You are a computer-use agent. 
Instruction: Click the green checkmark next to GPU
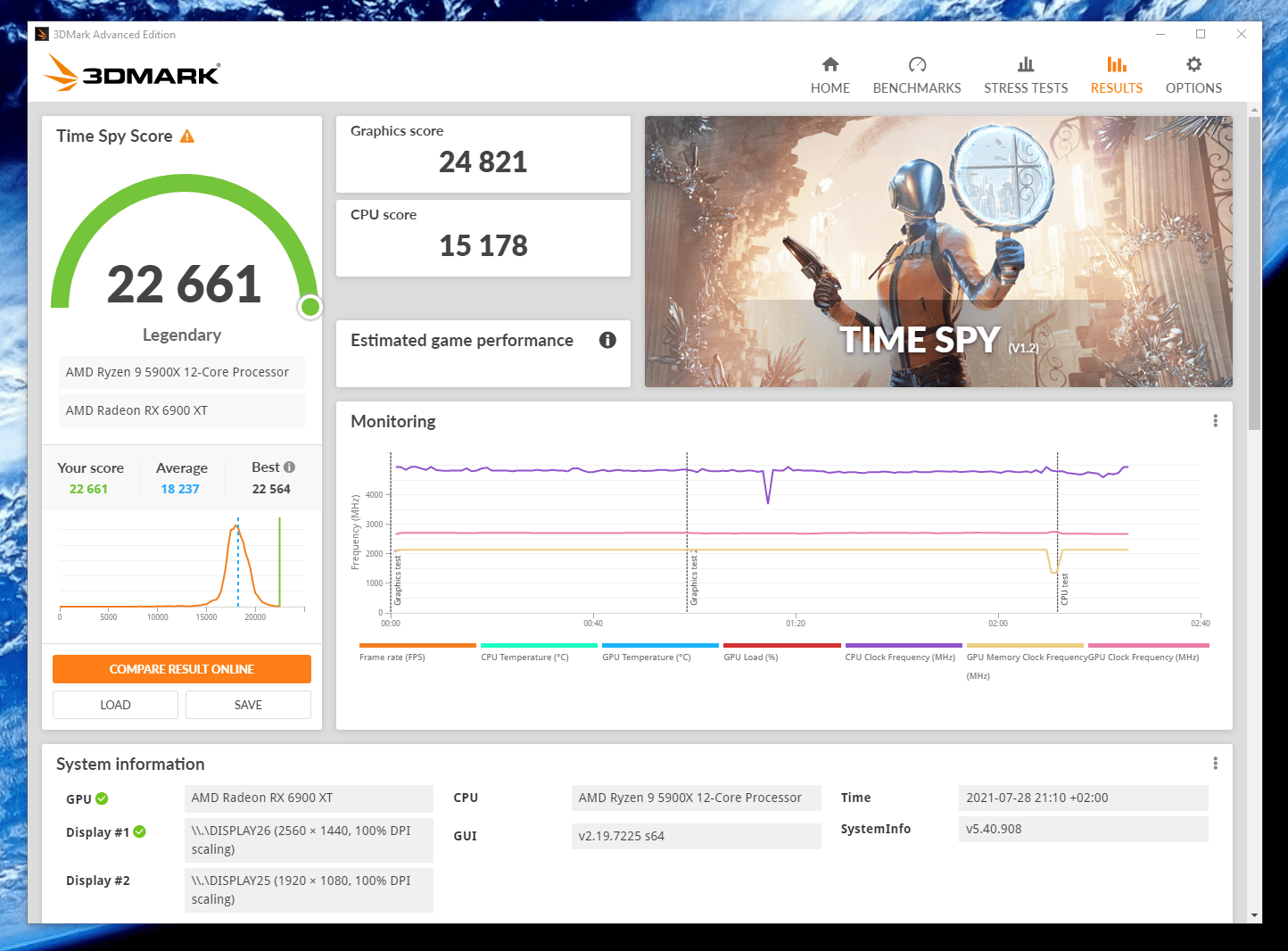click(102, 798)
